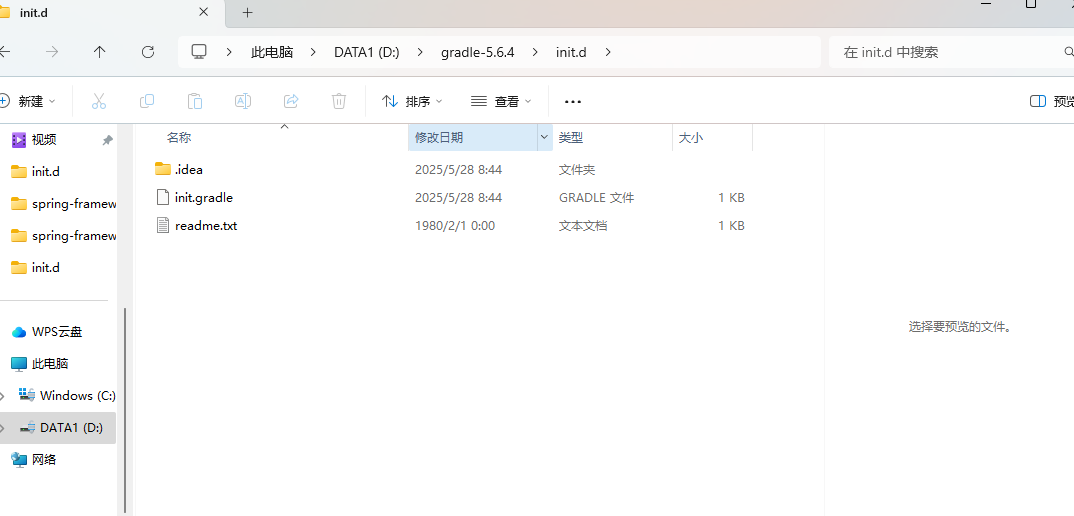Select the readme.txt file

click(197, 225)
